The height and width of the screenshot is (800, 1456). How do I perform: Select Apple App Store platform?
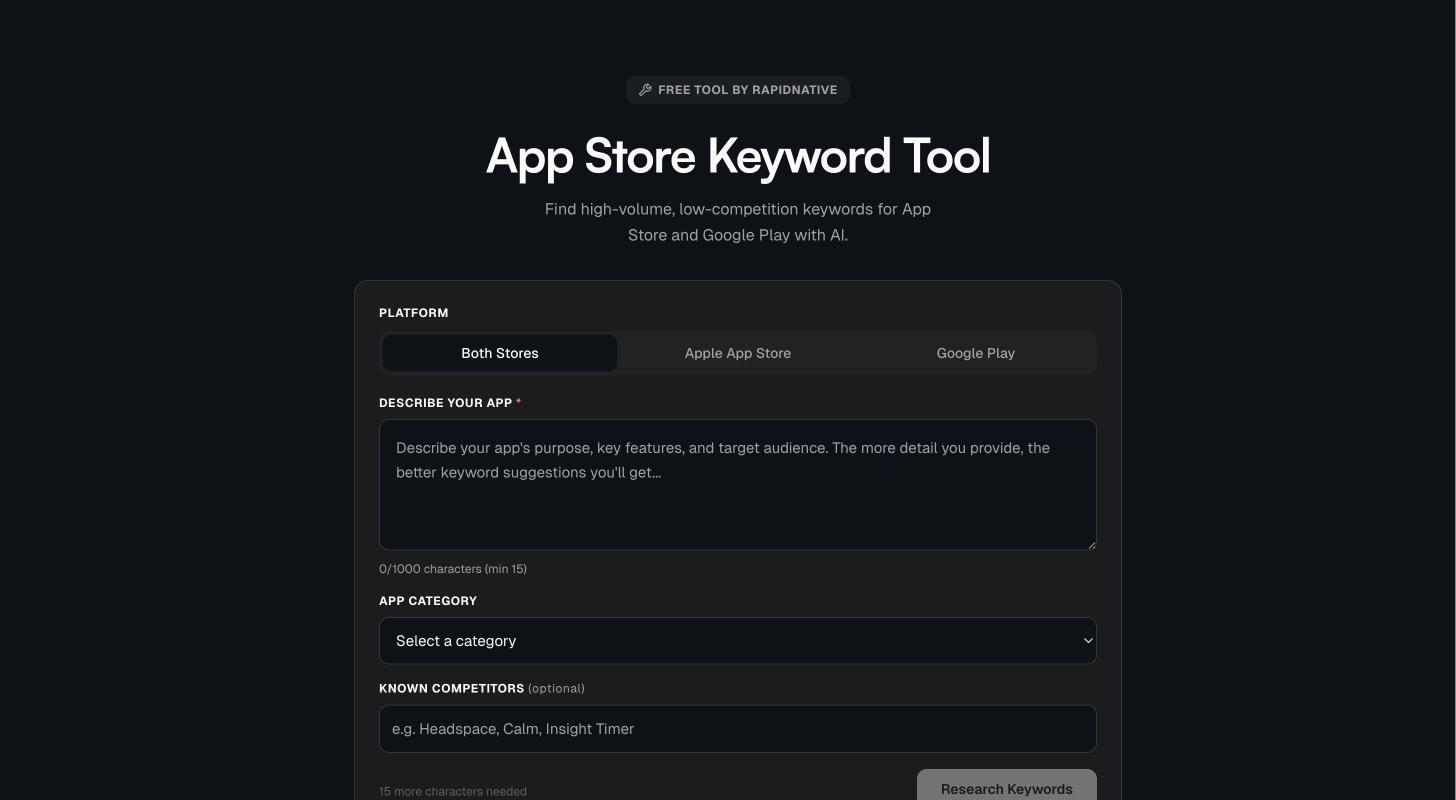point(737,353)
